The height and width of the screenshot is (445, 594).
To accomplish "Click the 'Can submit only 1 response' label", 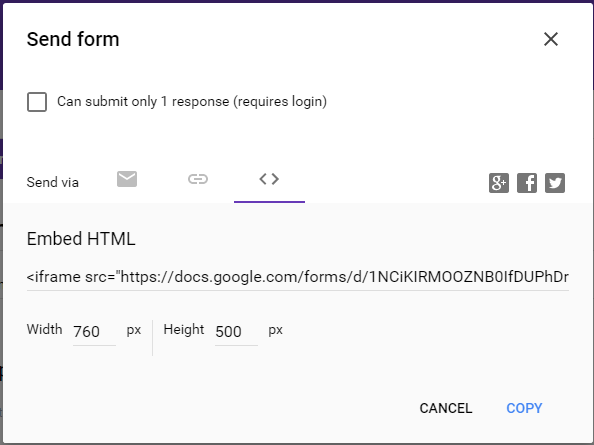I will (192, 101).
